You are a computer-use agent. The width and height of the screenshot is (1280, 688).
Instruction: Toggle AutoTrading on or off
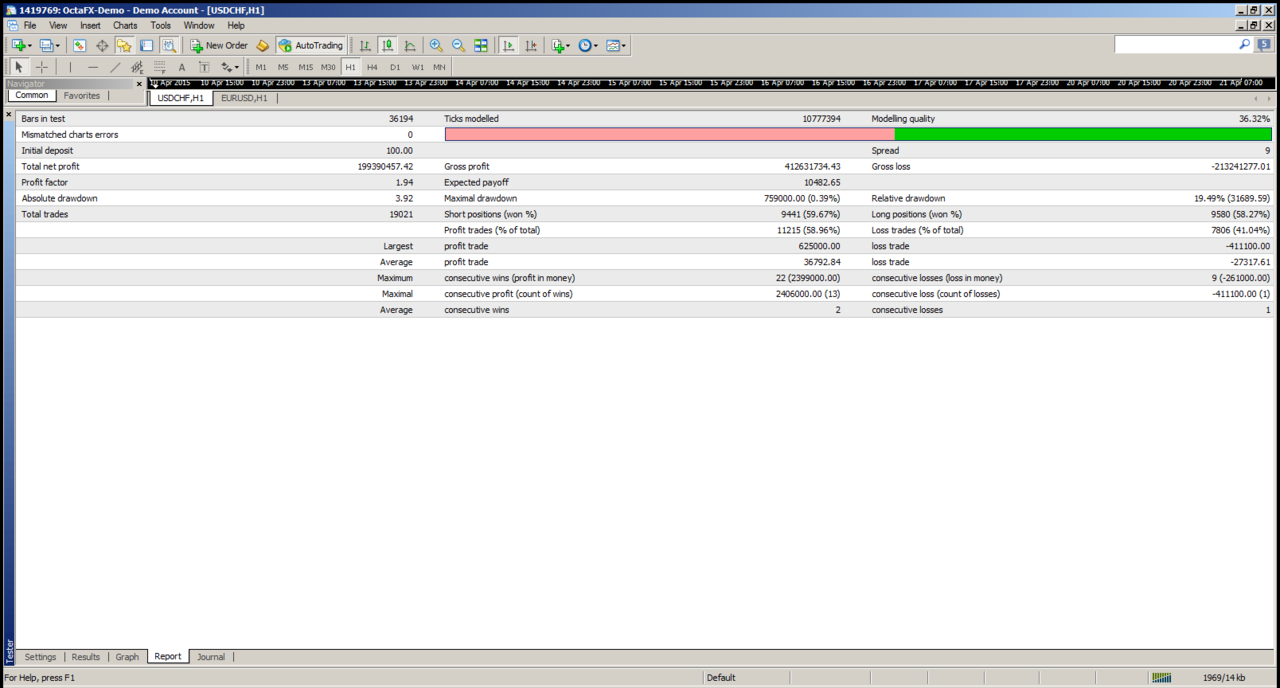pyautogui.click(x=311, y=45)
